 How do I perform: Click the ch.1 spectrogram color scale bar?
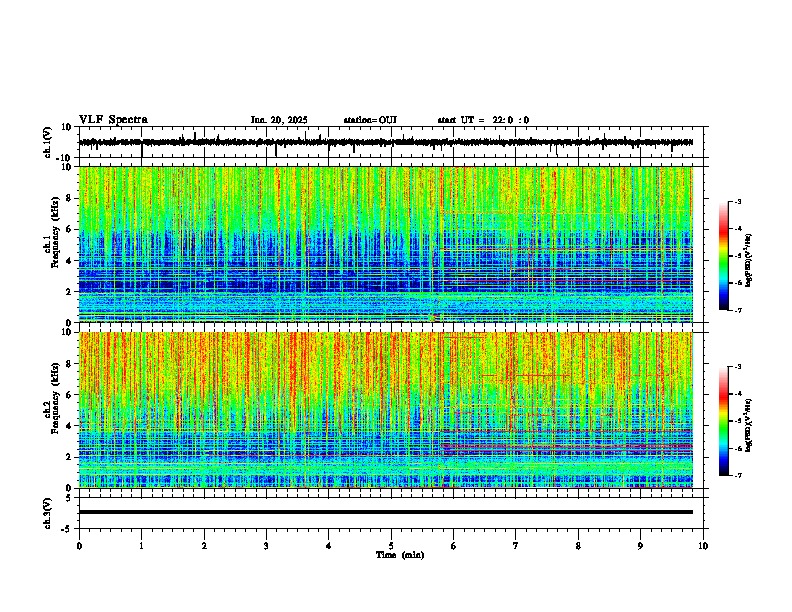723,256
